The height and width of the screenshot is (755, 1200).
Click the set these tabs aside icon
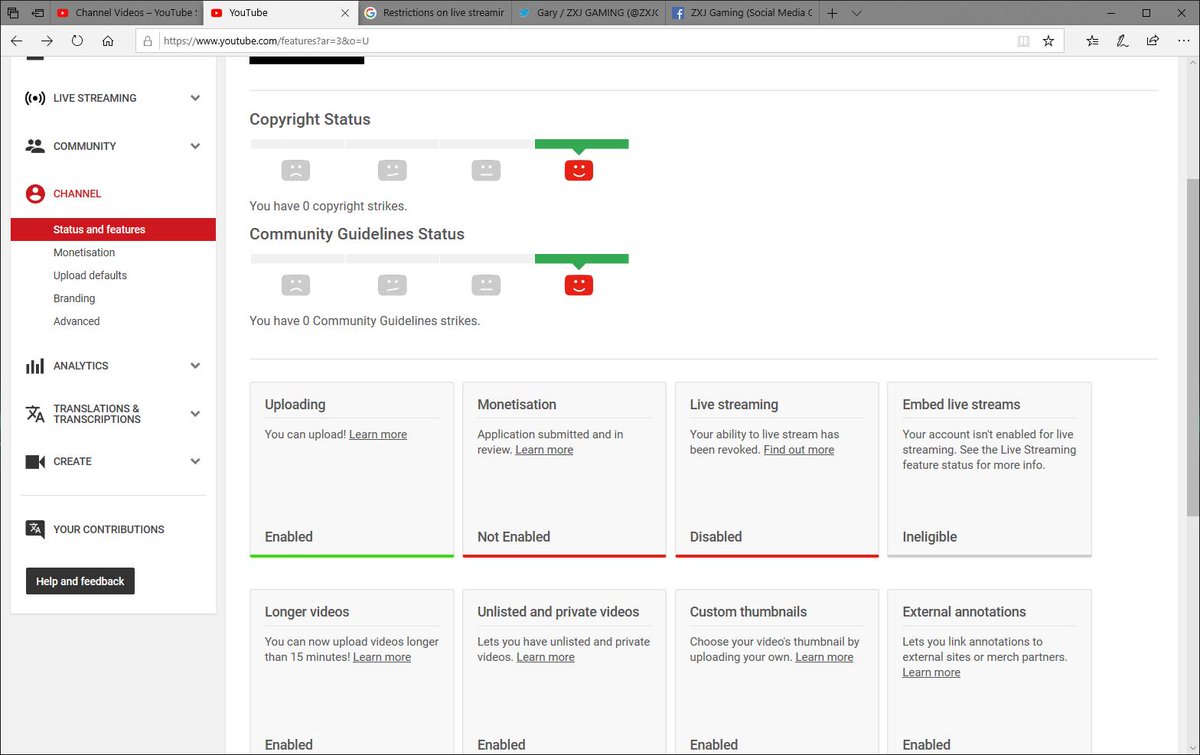click(x=38, y=13)
